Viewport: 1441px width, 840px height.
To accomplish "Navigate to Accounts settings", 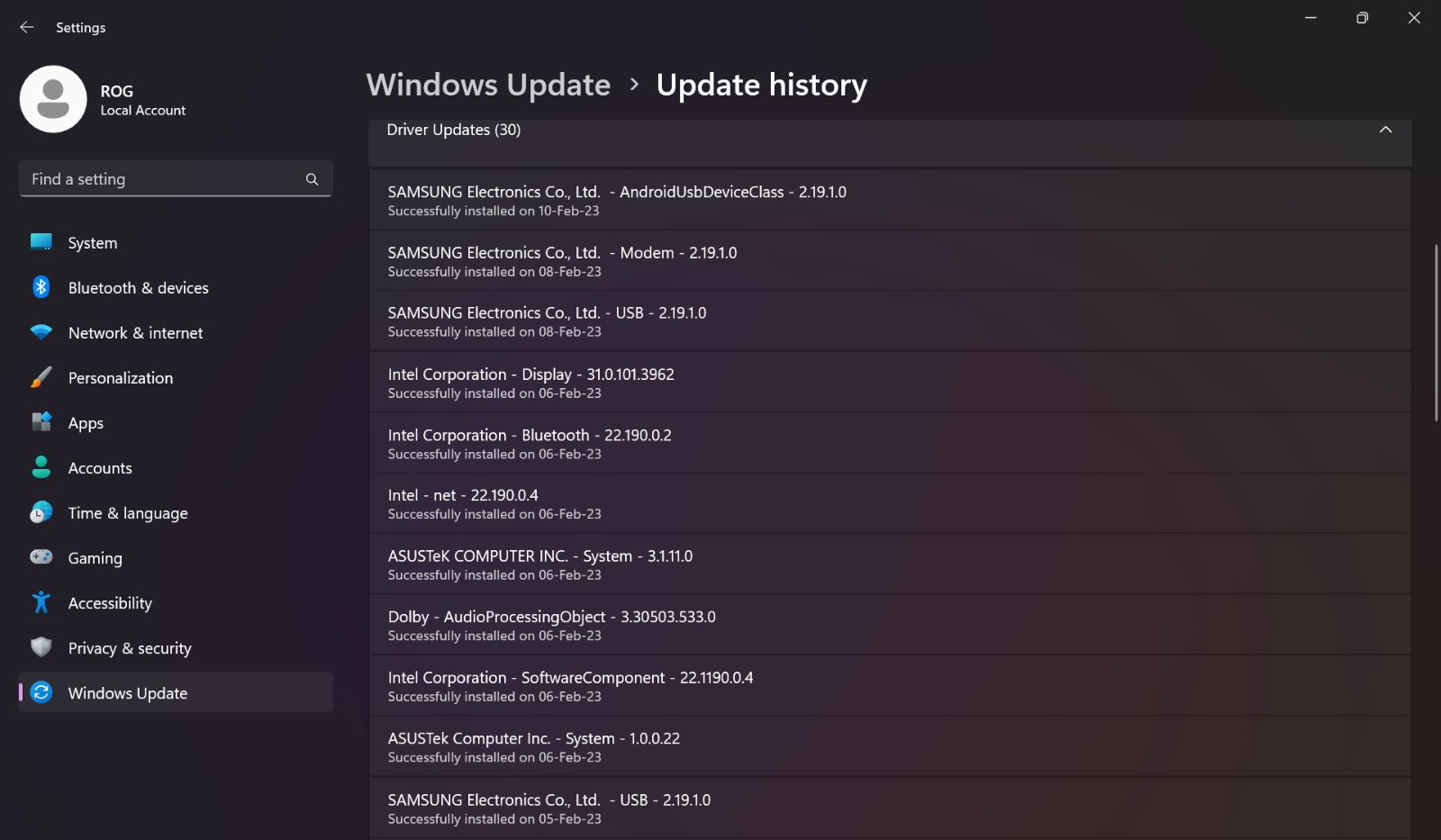I will click(176, 467).
